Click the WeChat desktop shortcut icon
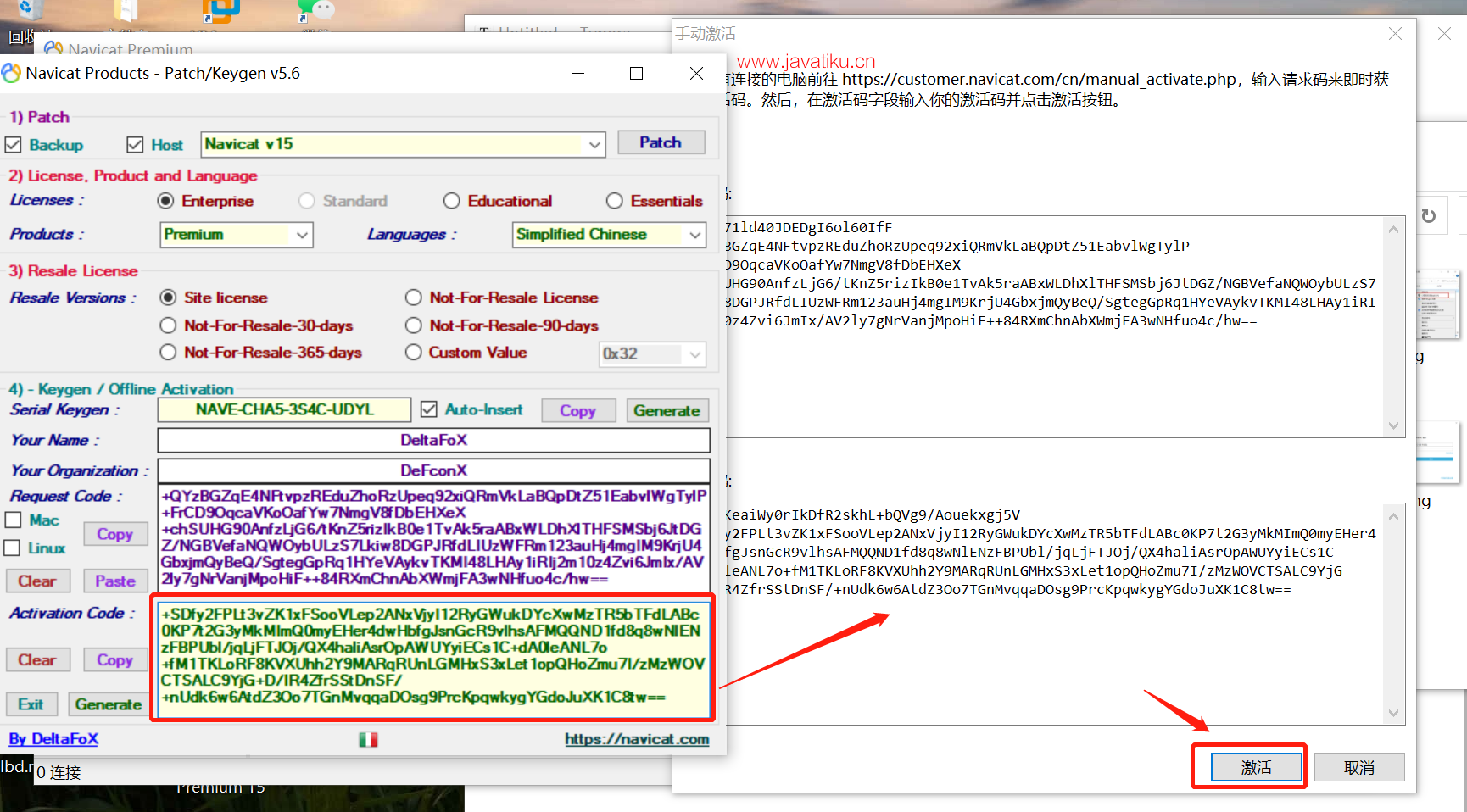The height and width of the screenshot is (812, 1467). [315, 10]
